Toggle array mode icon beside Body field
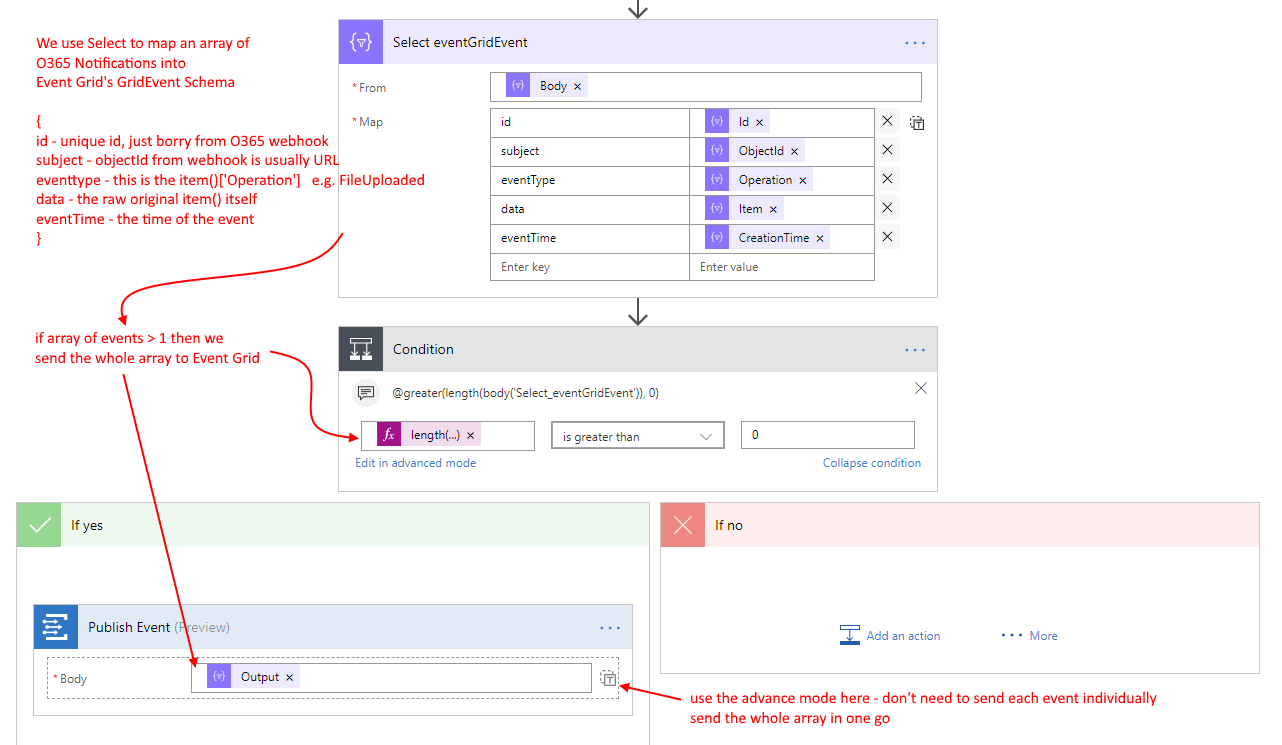The image size is (1282, 745). (608, 678)
